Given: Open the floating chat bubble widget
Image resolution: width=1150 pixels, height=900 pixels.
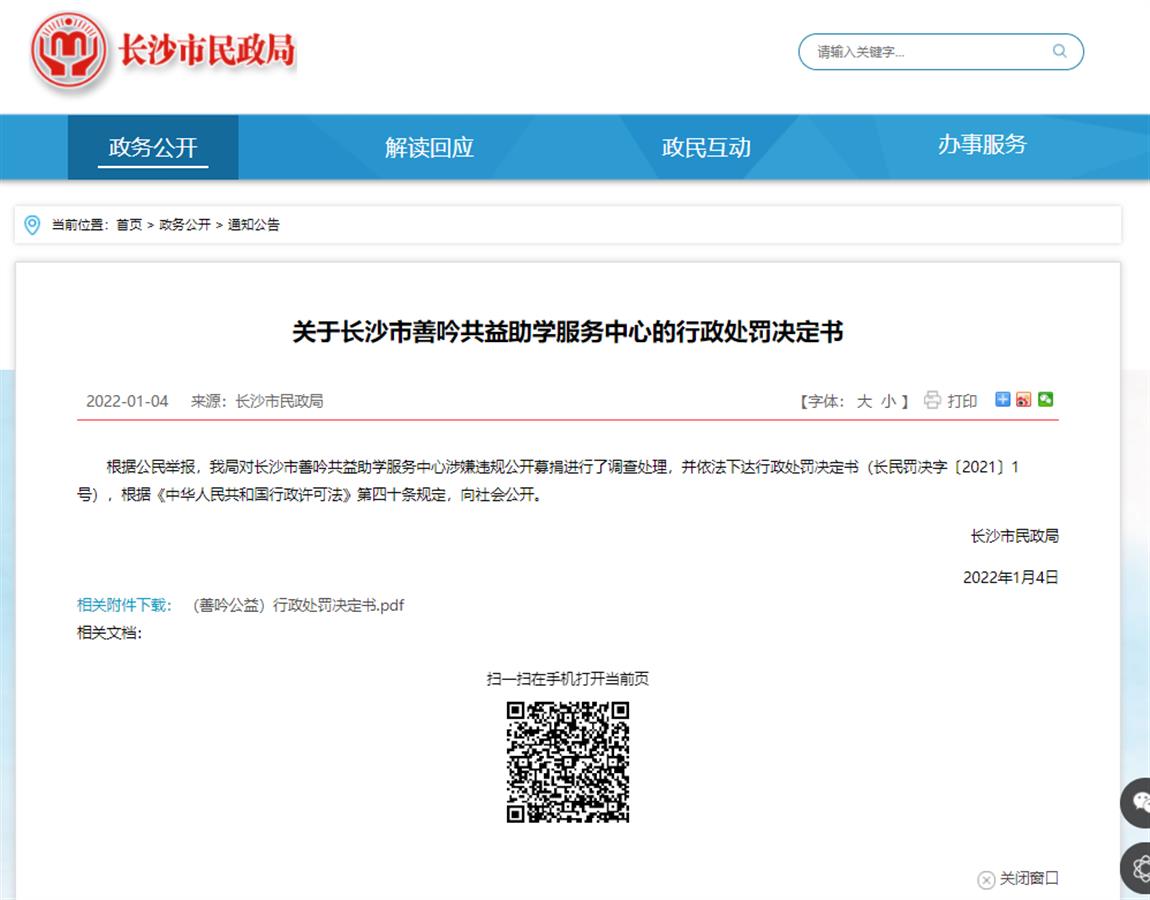Looking at the screenshot, I should click(1136, 803).
